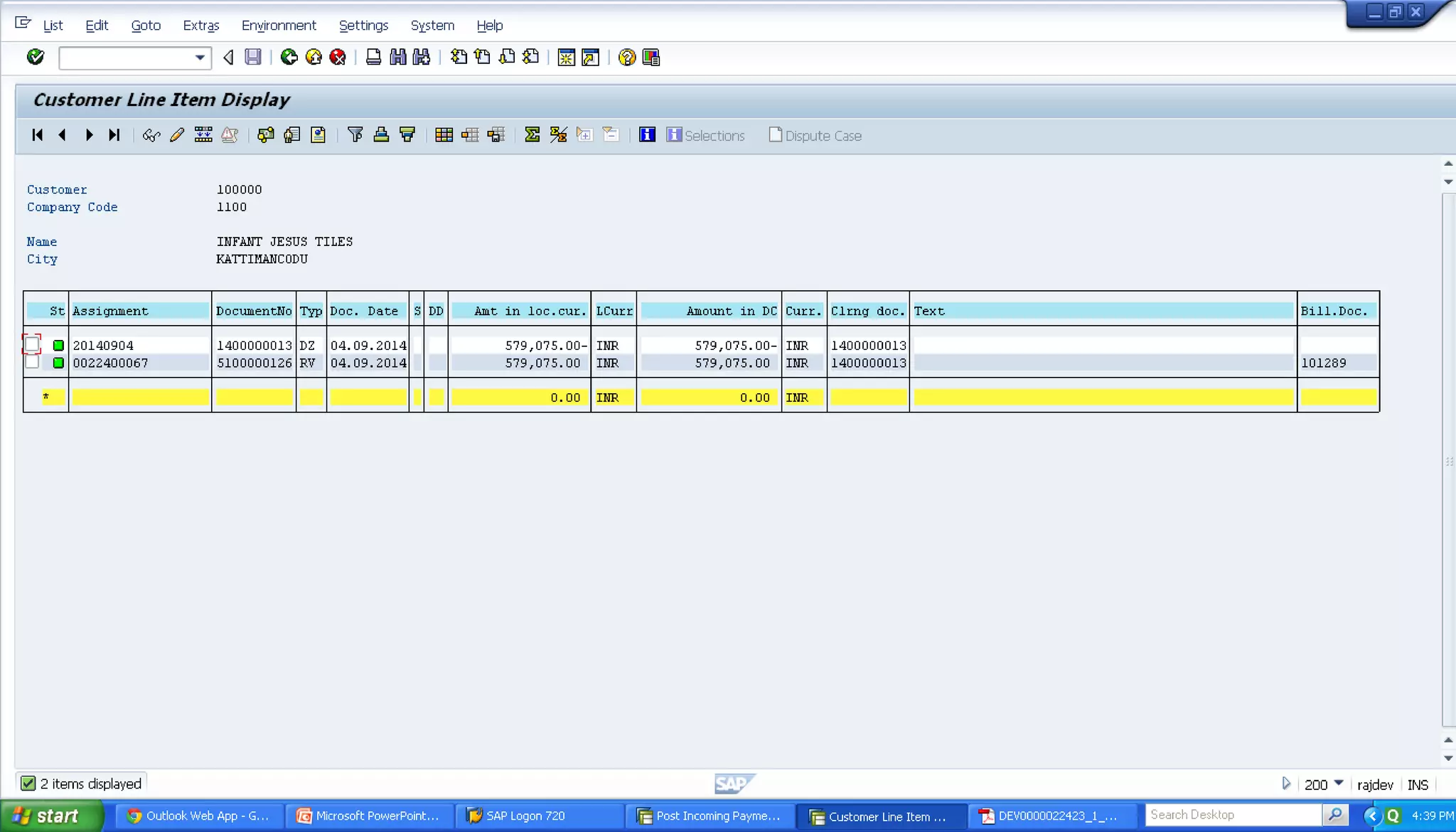Open Microsoft PowerPoint from the taskbar
This screenshot has width=1456, height=832.
[x=369, y=816]
